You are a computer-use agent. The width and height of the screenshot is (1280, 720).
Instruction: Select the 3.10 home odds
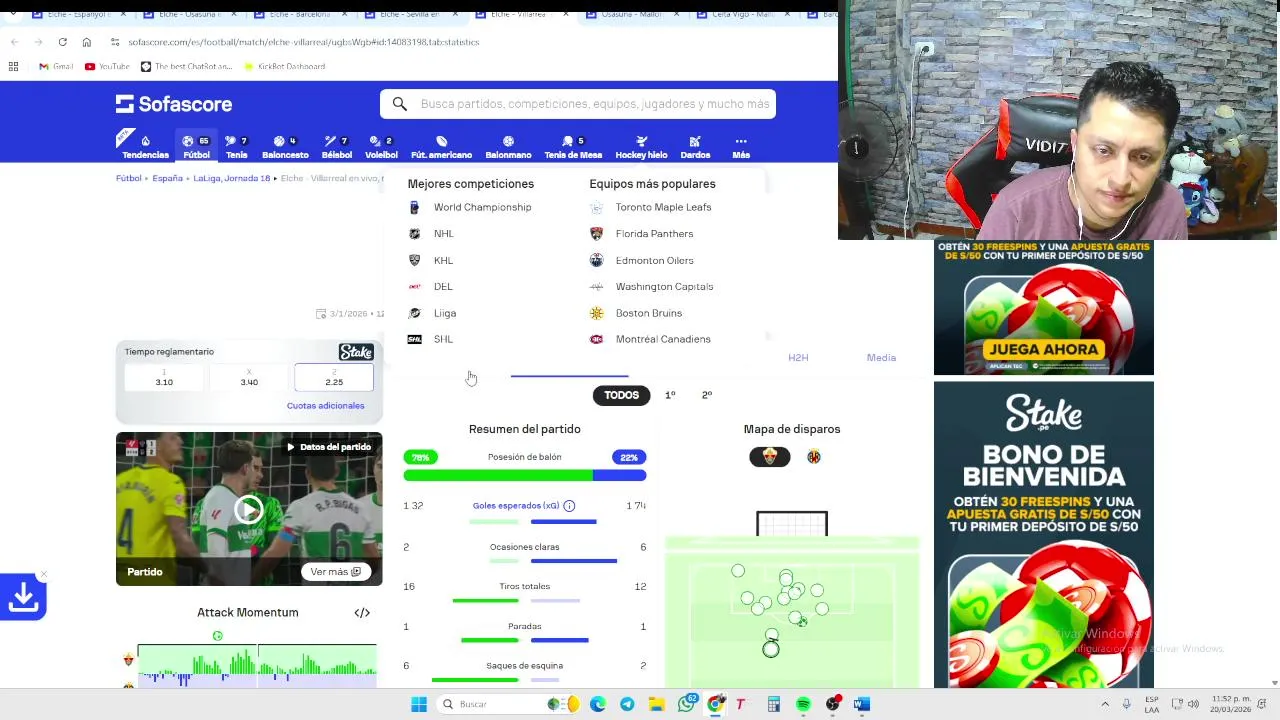point(164,377)
